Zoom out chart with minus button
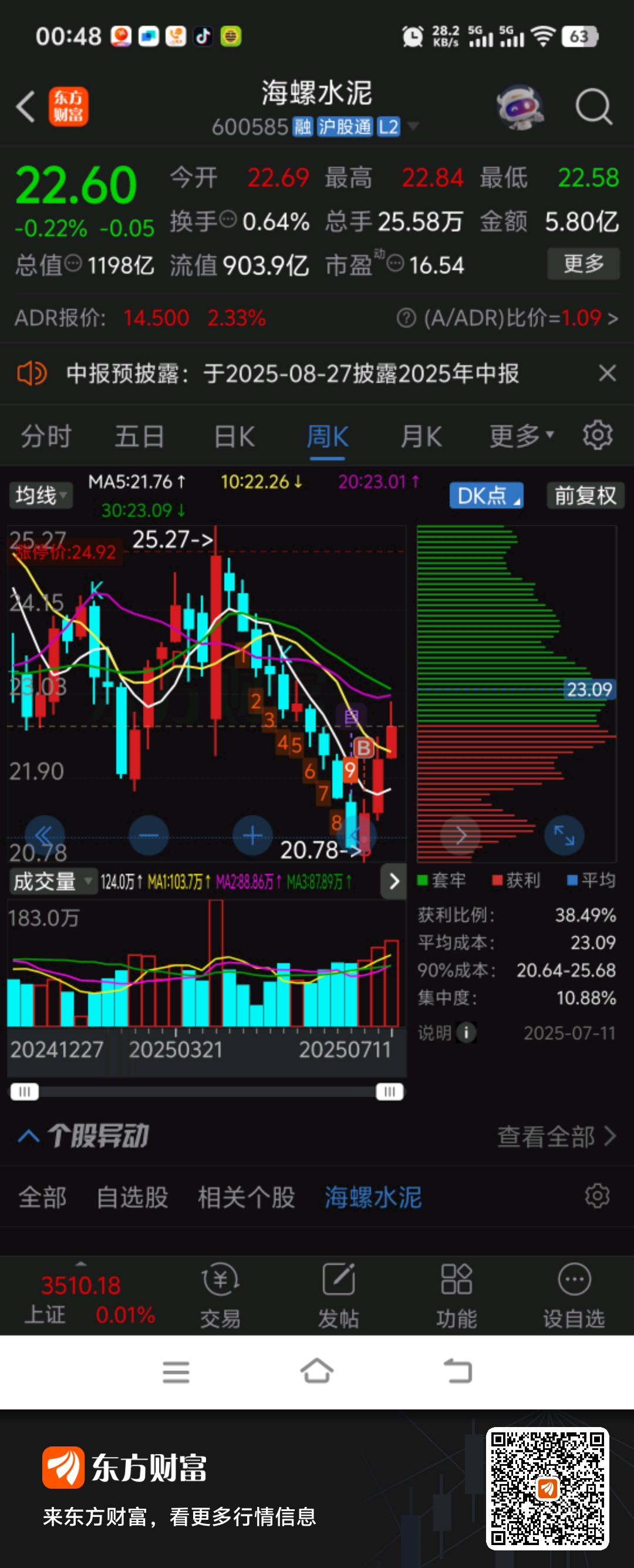Image resolution: width=634 pixels, height=1568 pixels. 149,836
